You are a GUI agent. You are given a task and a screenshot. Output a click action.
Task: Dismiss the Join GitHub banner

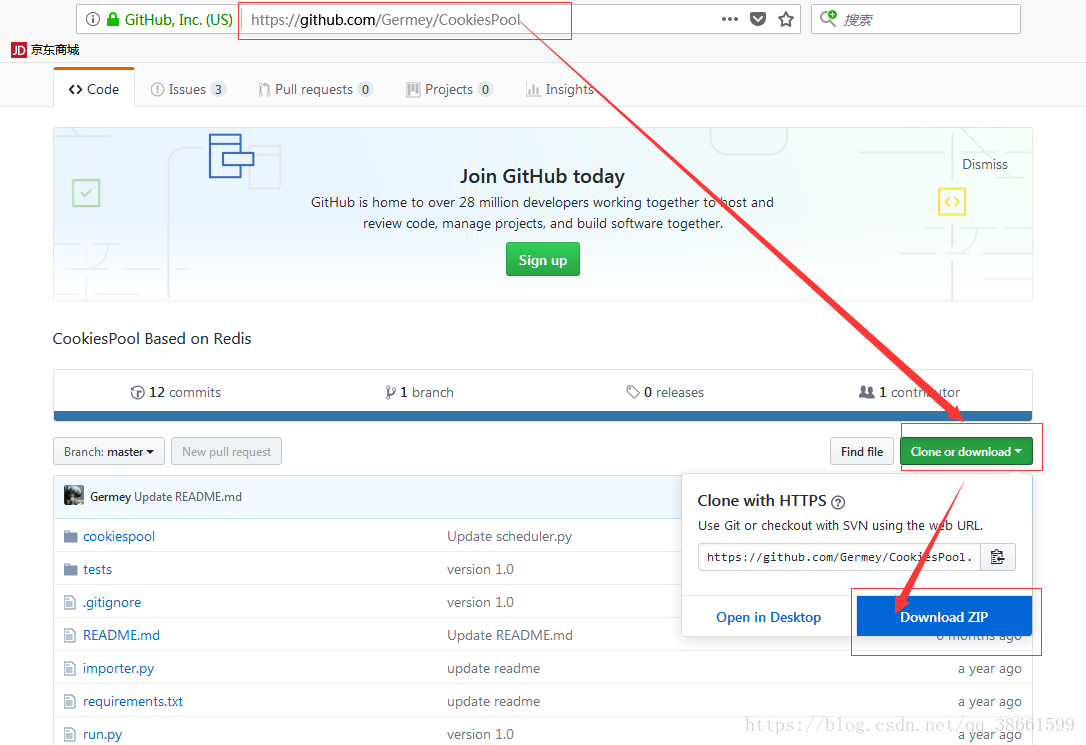click(x=984, y=164)
